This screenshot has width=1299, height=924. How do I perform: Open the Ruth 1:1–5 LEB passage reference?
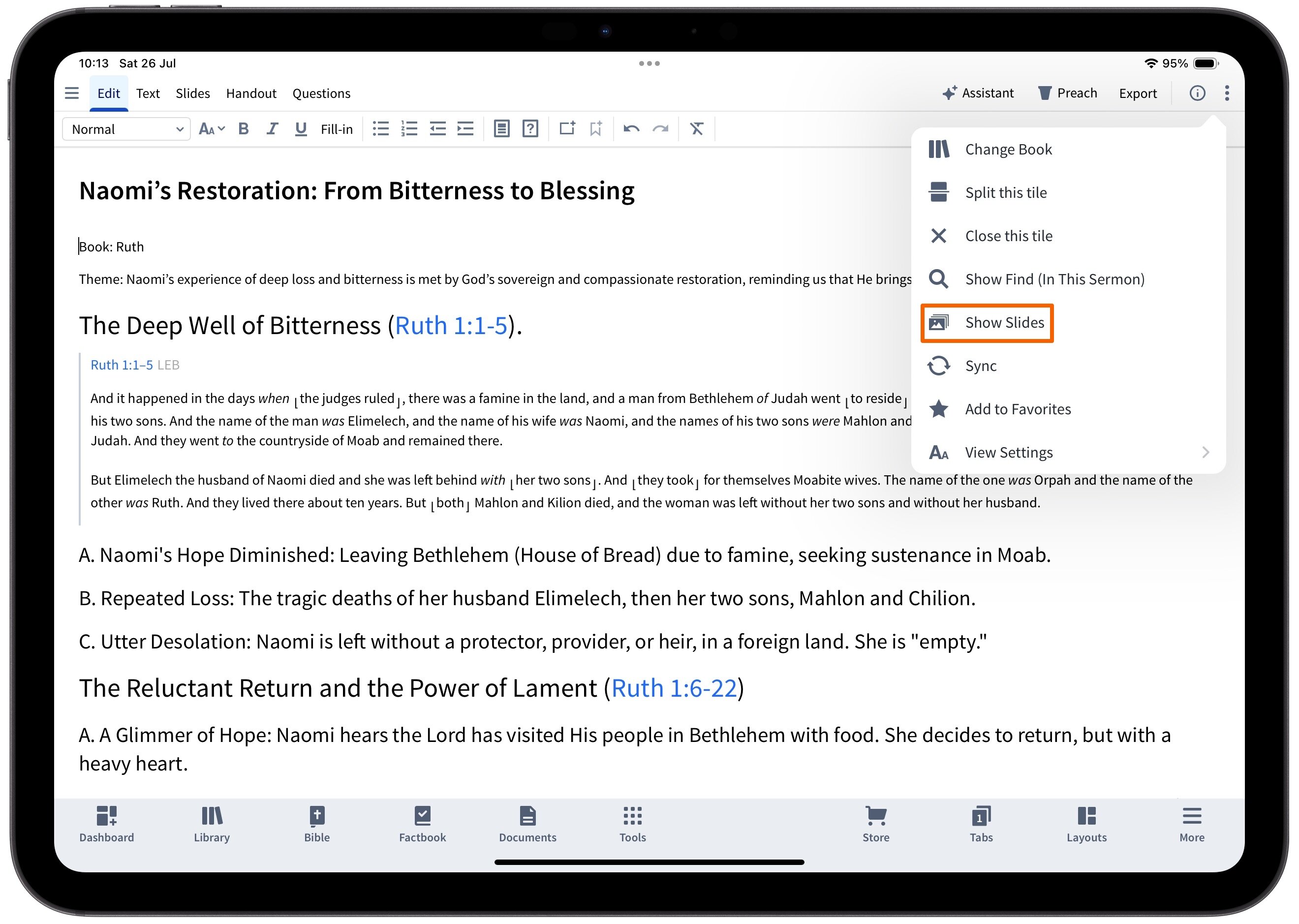pyautogui.click(x=122, y=365)
